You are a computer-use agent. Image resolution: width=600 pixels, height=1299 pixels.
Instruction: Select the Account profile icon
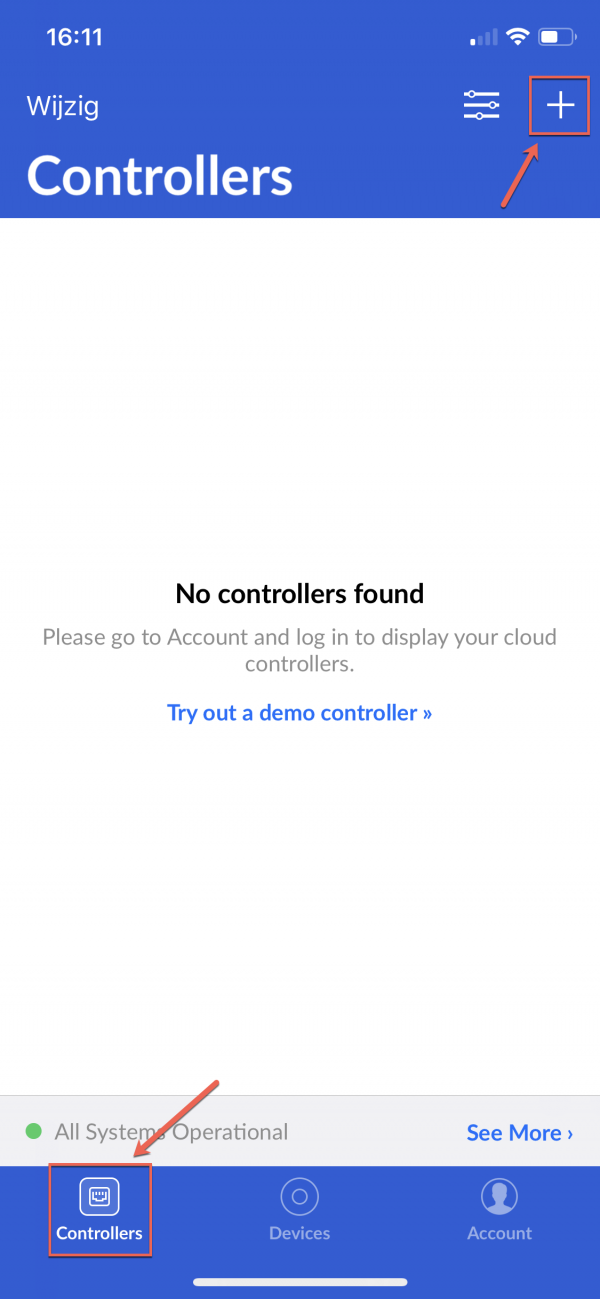pyautogui.click(x=499, y=1196)
